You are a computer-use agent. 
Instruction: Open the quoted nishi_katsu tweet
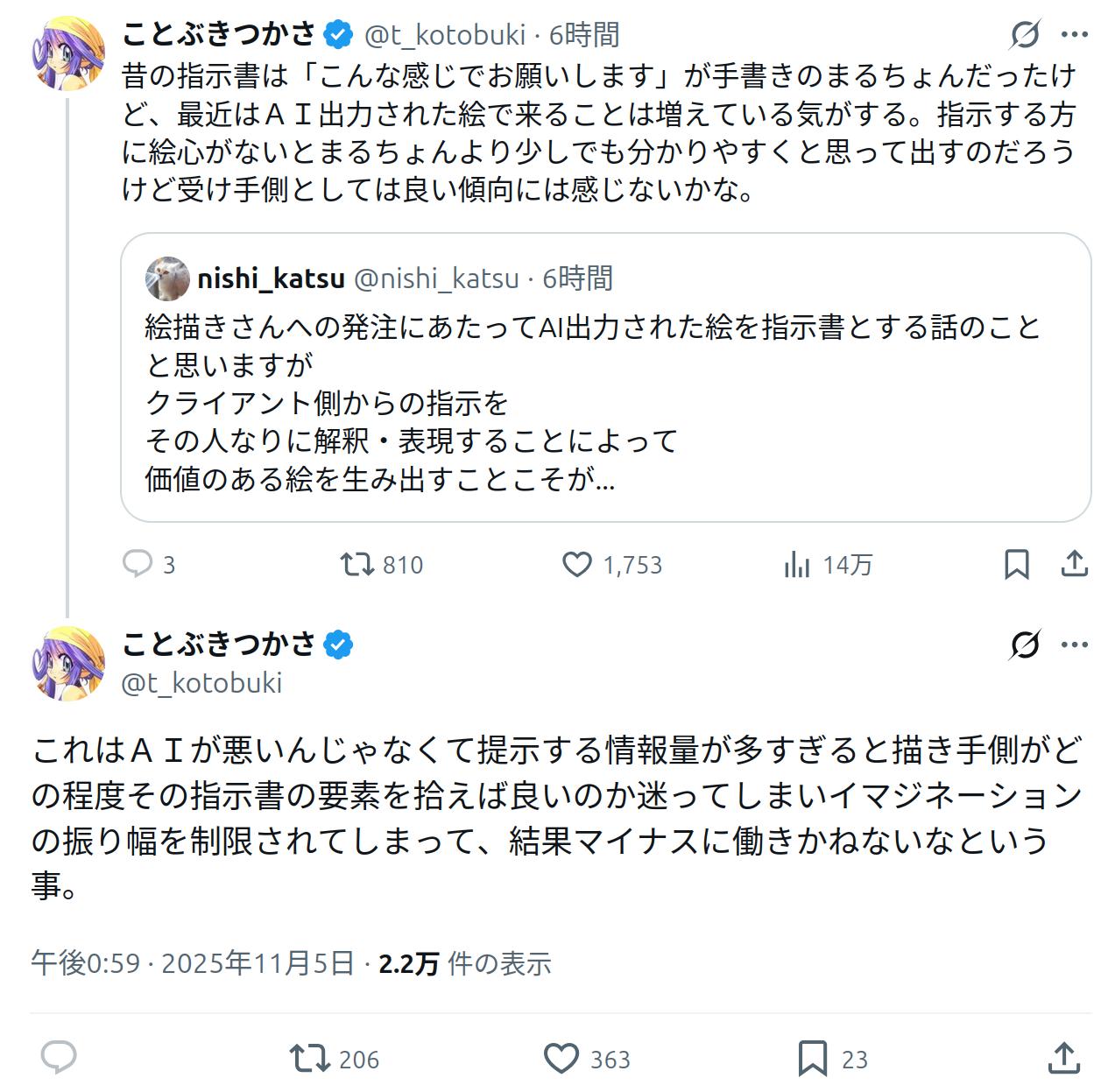pyautogui.click(x=604, y=403)
